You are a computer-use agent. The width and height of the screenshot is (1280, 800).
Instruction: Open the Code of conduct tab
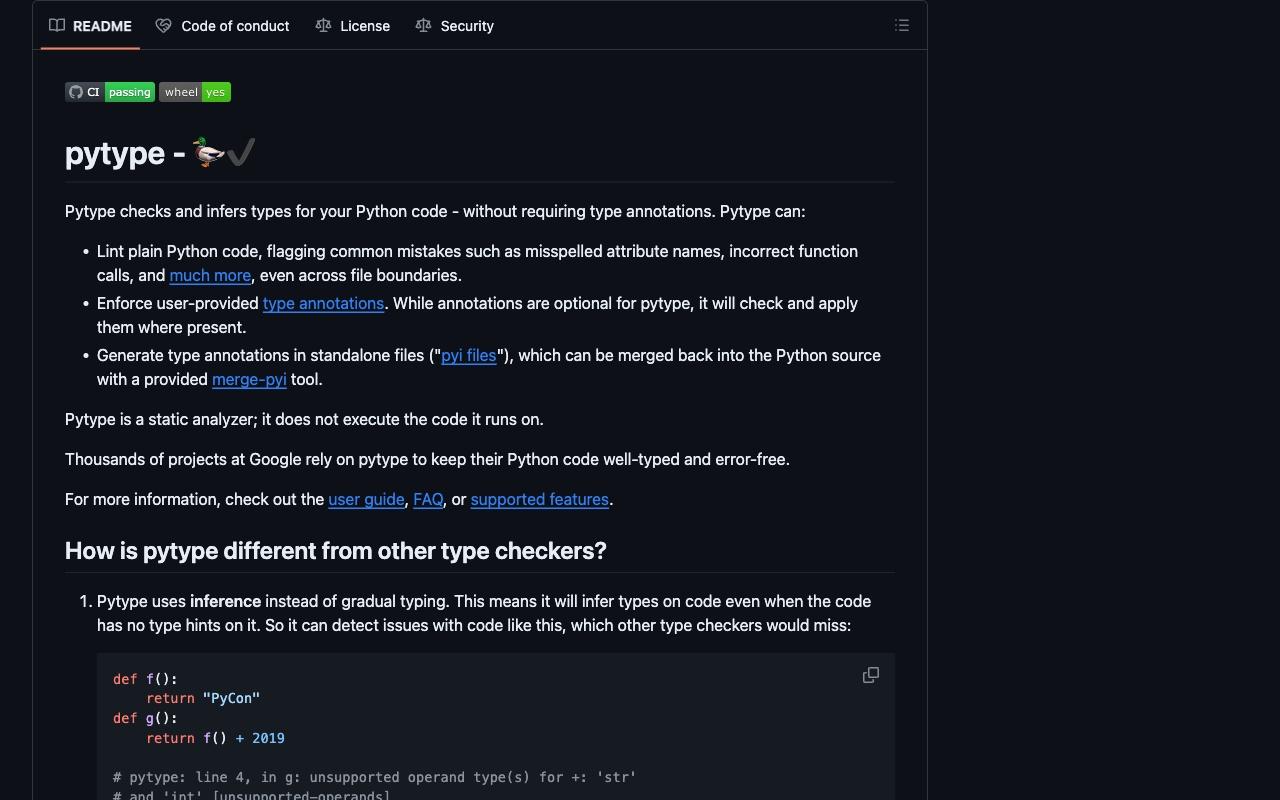click(223, 26)
